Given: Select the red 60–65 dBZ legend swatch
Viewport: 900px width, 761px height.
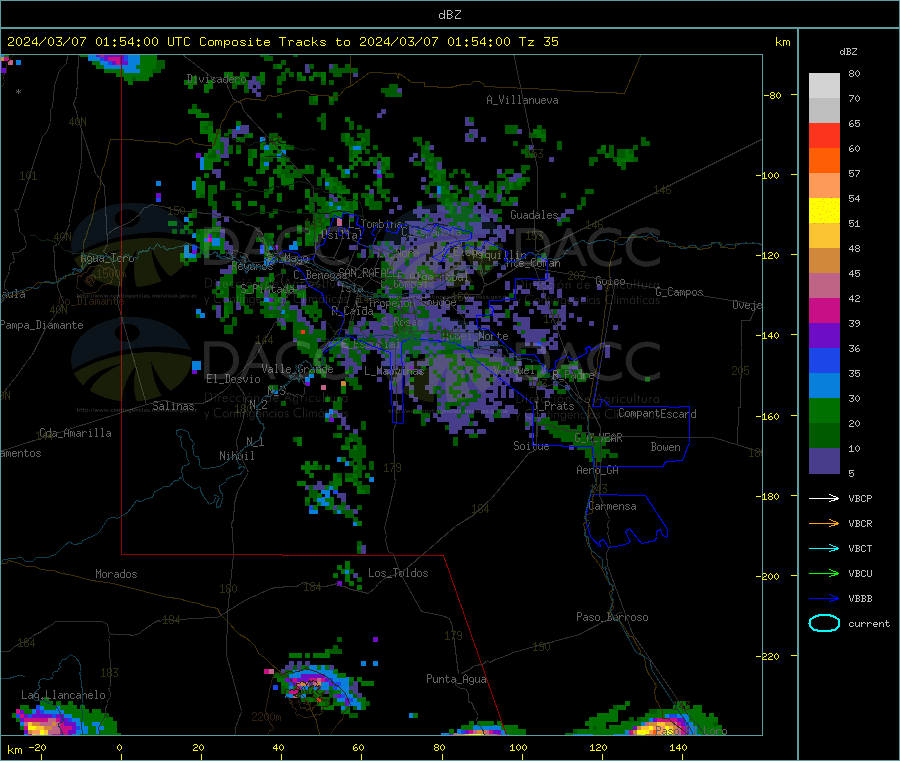Looking at the screenshot, I should coord(824,135).
